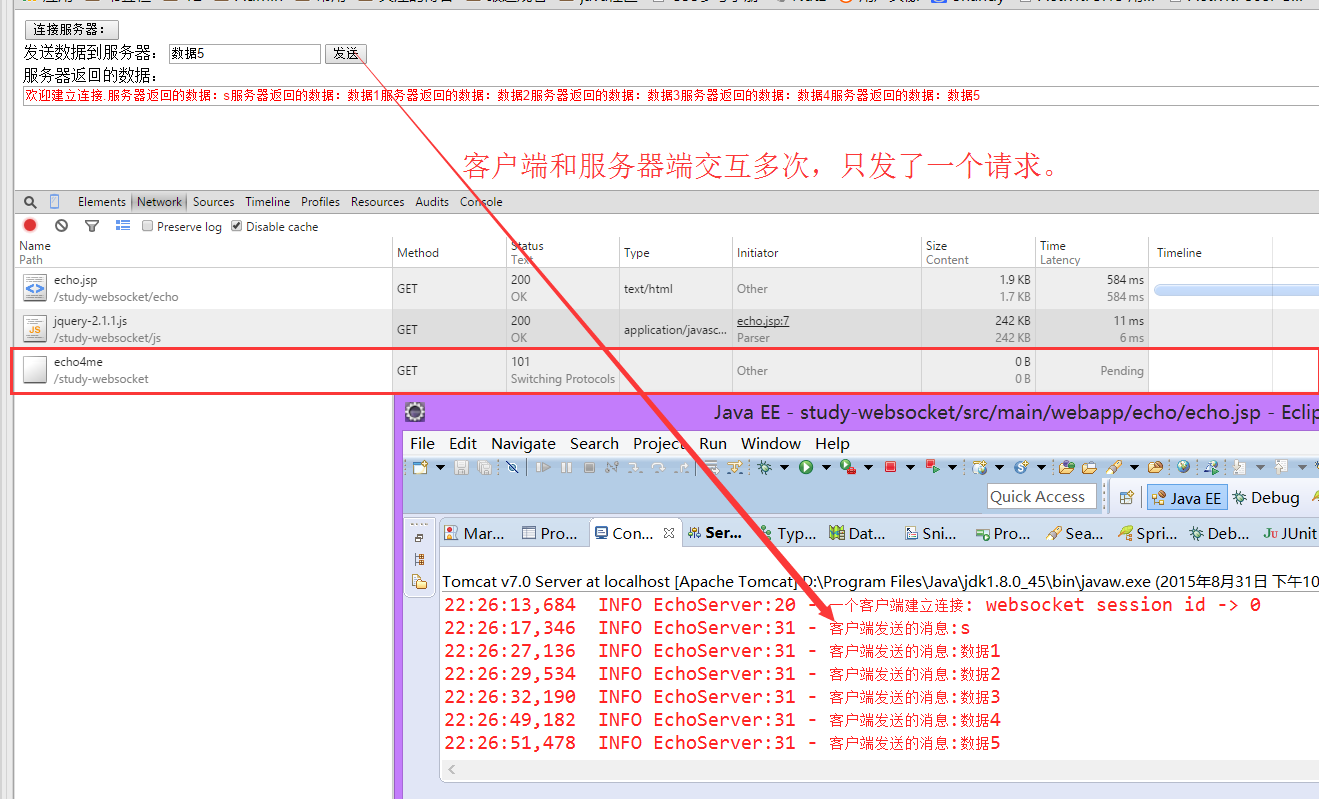Open Eclipse Edit menu
The height and width of the screenshot is (799, 1319).
(463, 443)
